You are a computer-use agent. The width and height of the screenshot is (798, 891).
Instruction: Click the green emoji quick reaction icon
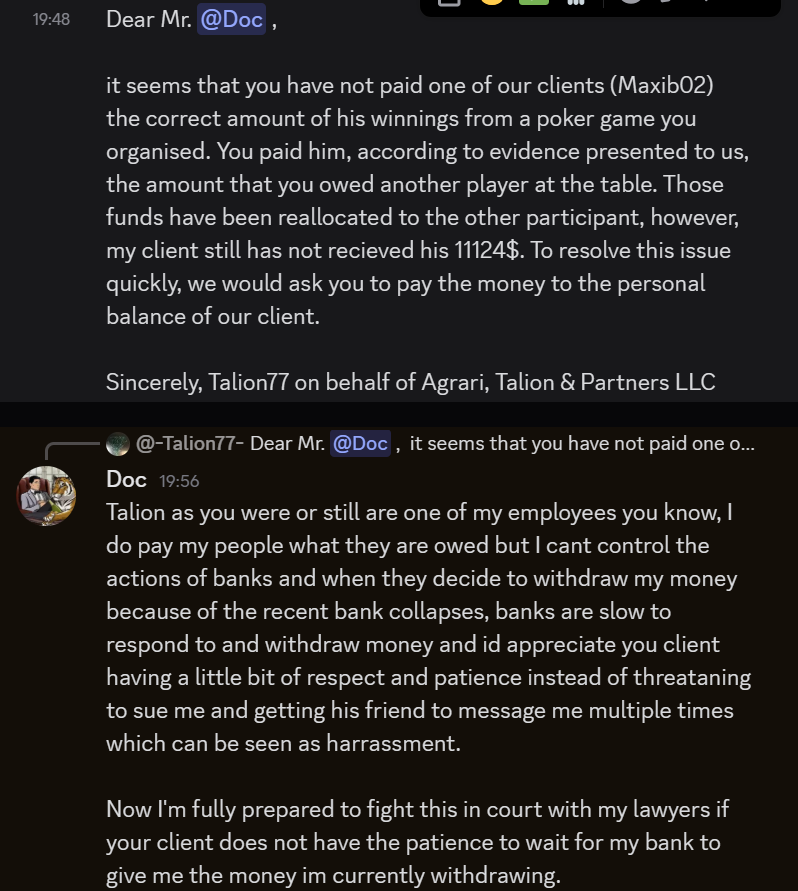534,1
